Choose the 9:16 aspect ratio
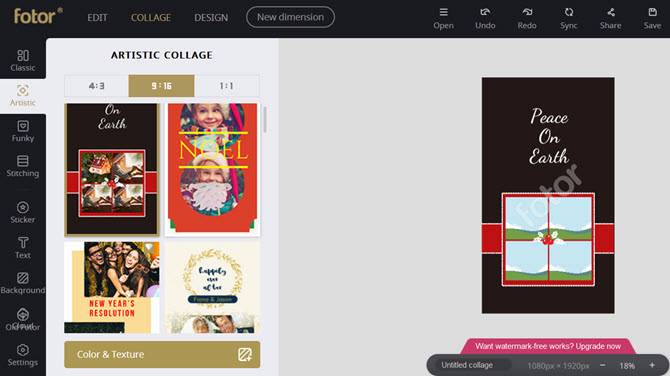 162,86
